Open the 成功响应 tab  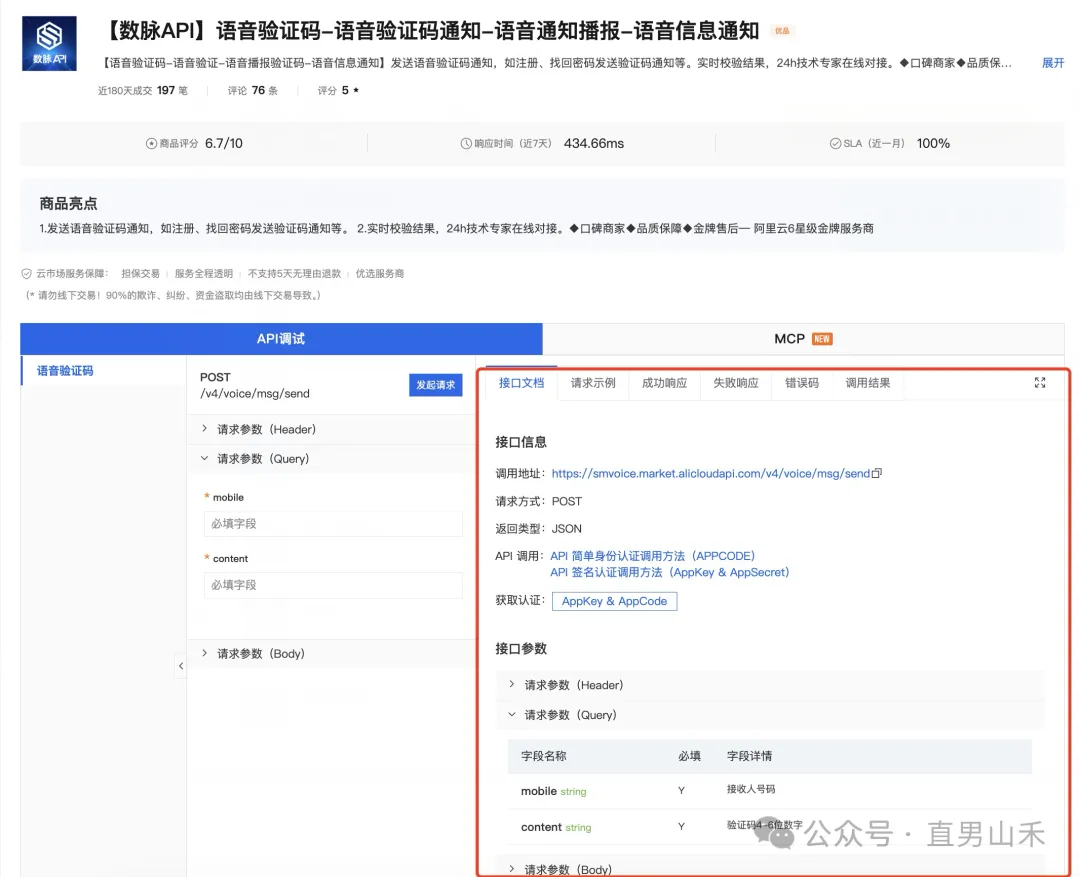pos(665,383)
